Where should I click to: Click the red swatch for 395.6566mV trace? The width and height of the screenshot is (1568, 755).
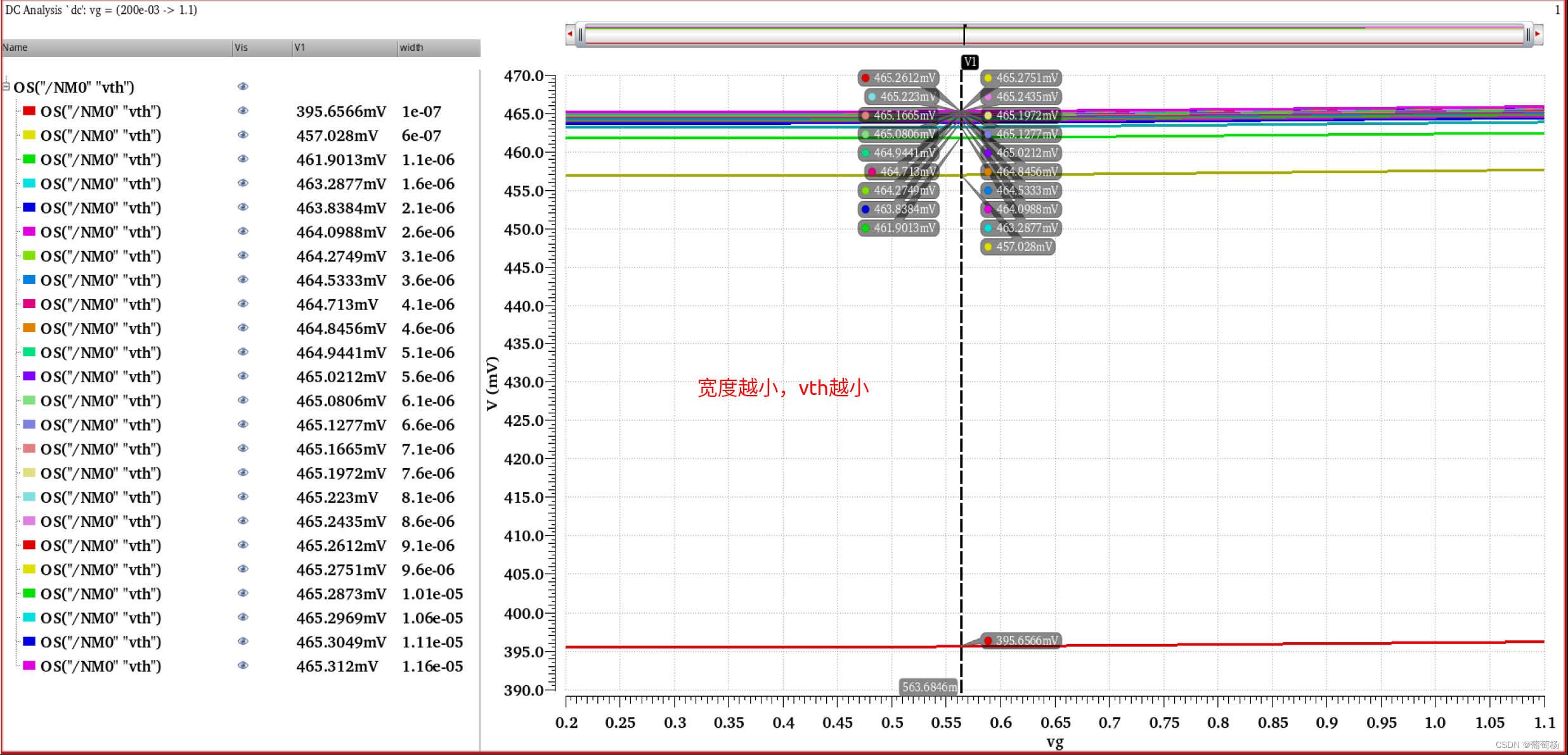click(x=29, y=111)
